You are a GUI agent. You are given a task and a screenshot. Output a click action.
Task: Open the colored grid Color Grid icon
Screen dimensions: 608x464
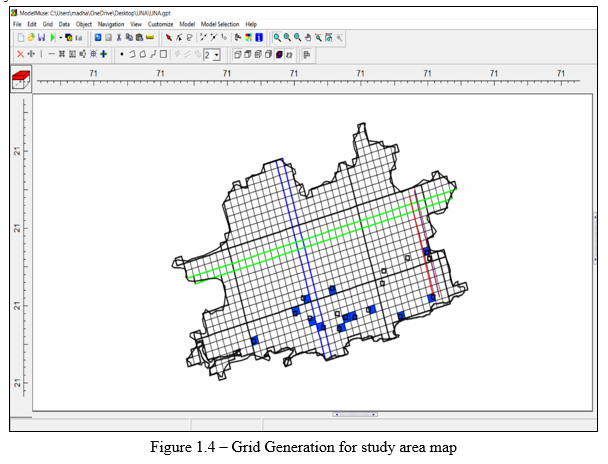point(249,38)
